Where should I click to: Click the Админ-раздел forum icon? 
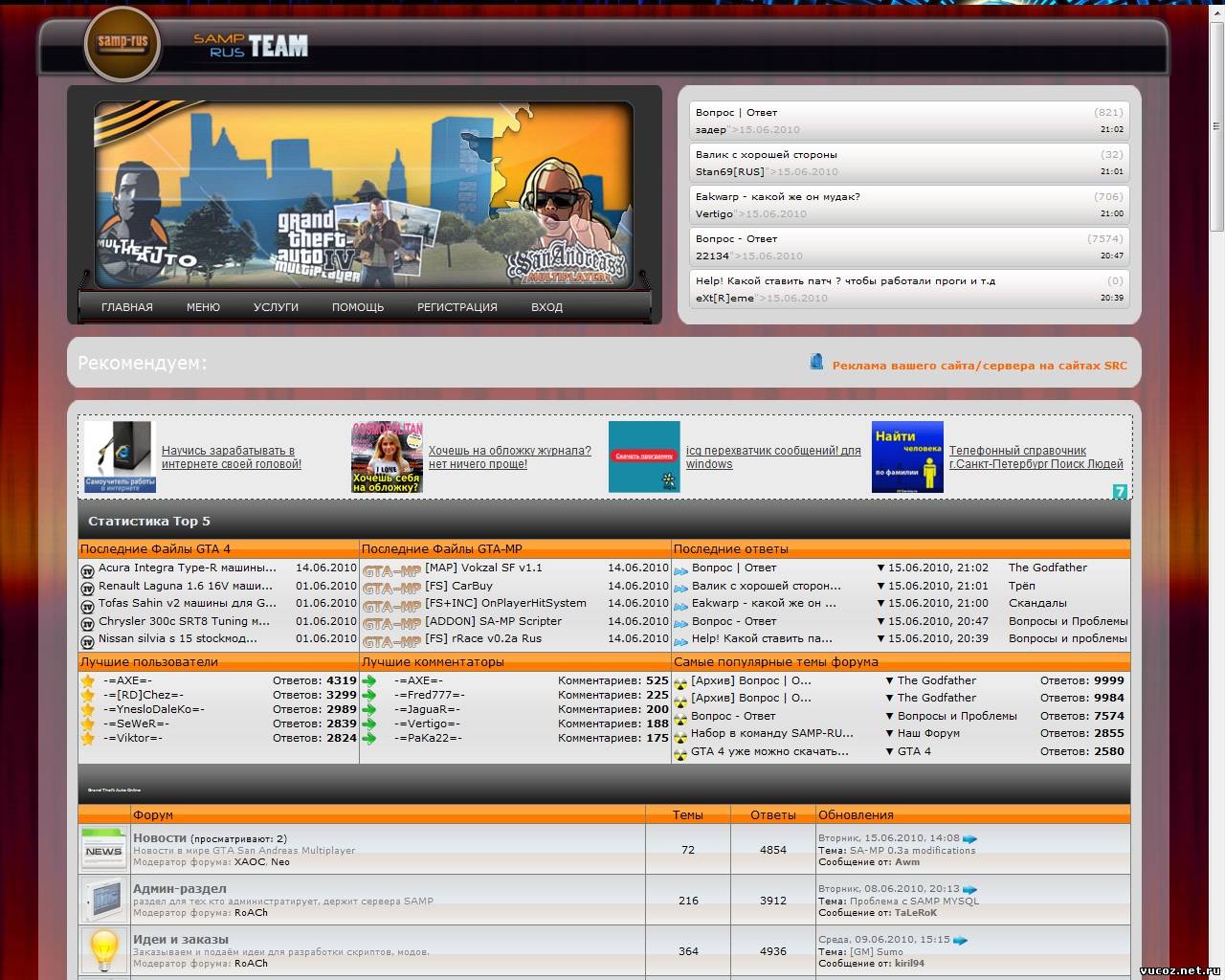click(103, 900)
